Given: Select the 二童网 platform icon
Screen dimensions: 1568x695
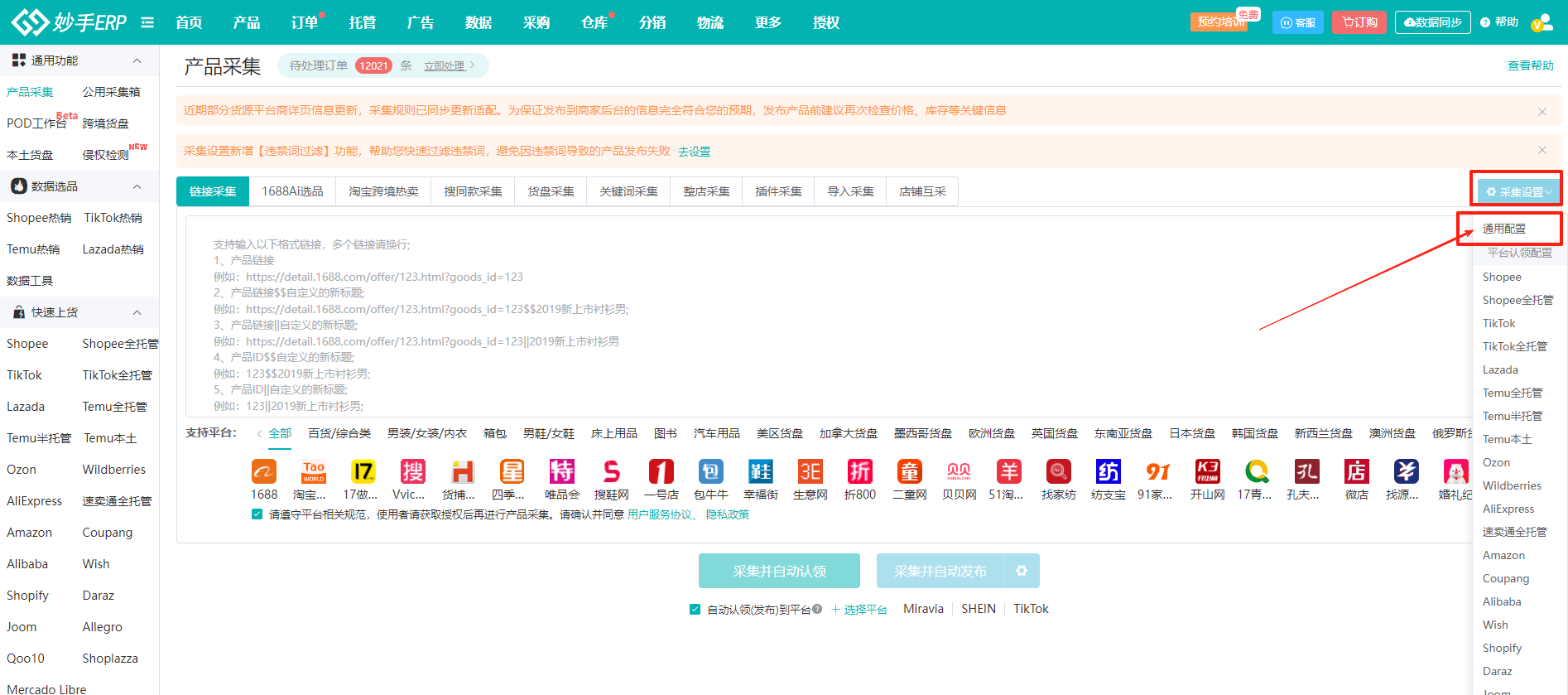Looking at the screenshot, I should (x=910, y=471).
